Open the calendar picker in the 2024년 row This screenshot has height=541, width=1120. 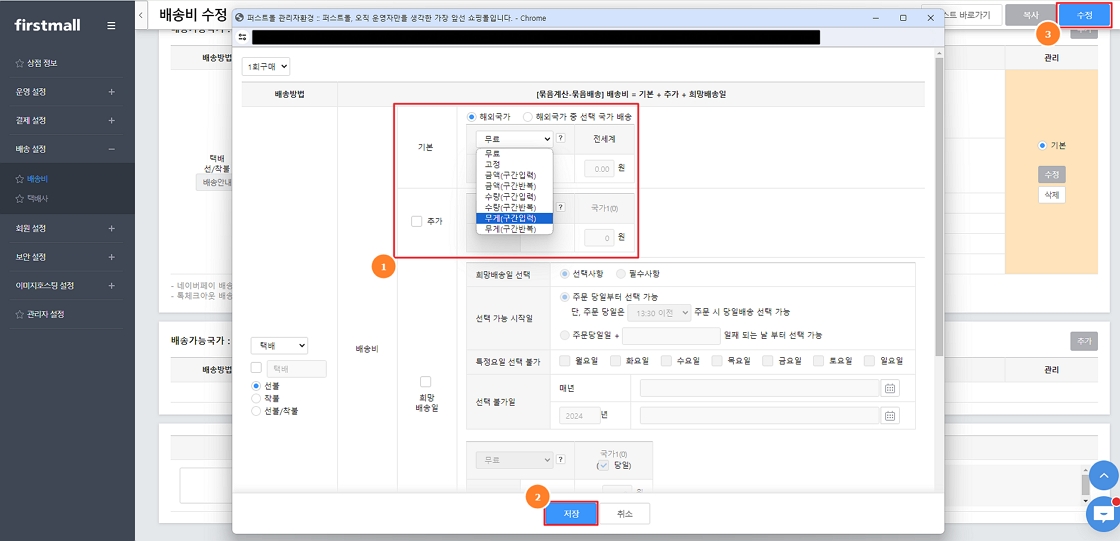pos(890,415)
